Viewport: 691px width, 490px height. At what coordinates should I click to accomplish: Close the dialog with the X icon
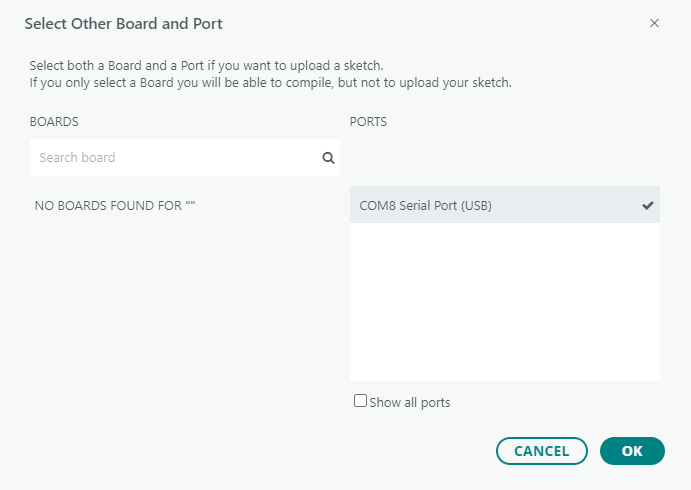[654, 23]
